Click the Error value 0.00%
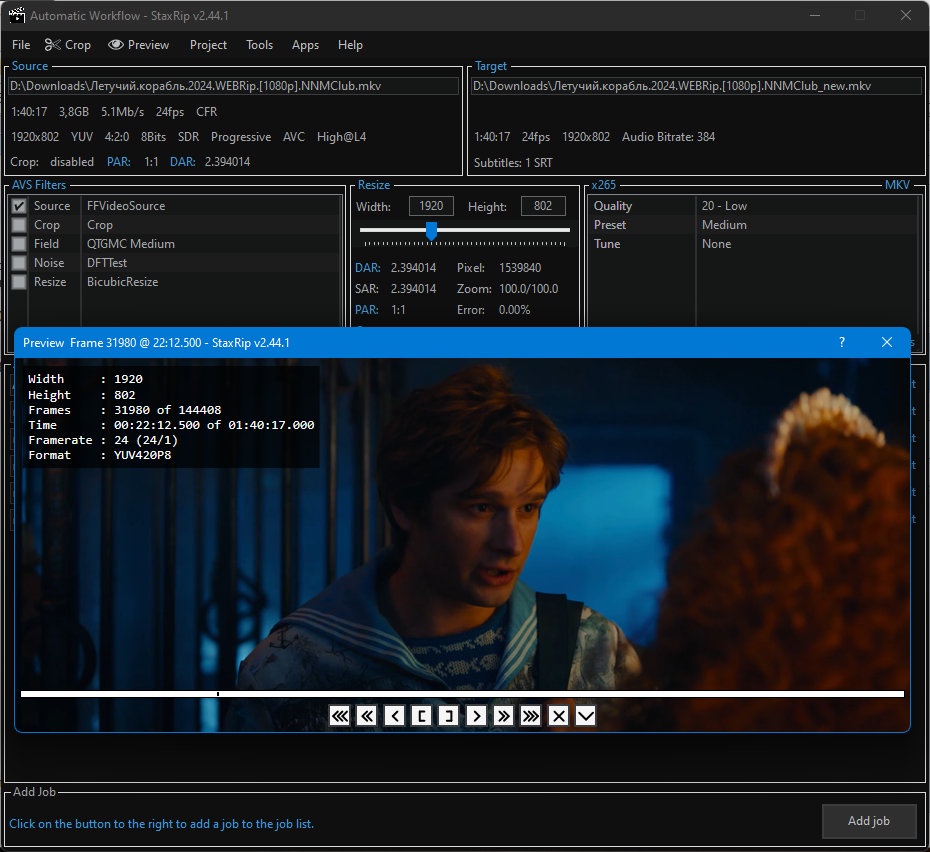 tap(514, 310)
